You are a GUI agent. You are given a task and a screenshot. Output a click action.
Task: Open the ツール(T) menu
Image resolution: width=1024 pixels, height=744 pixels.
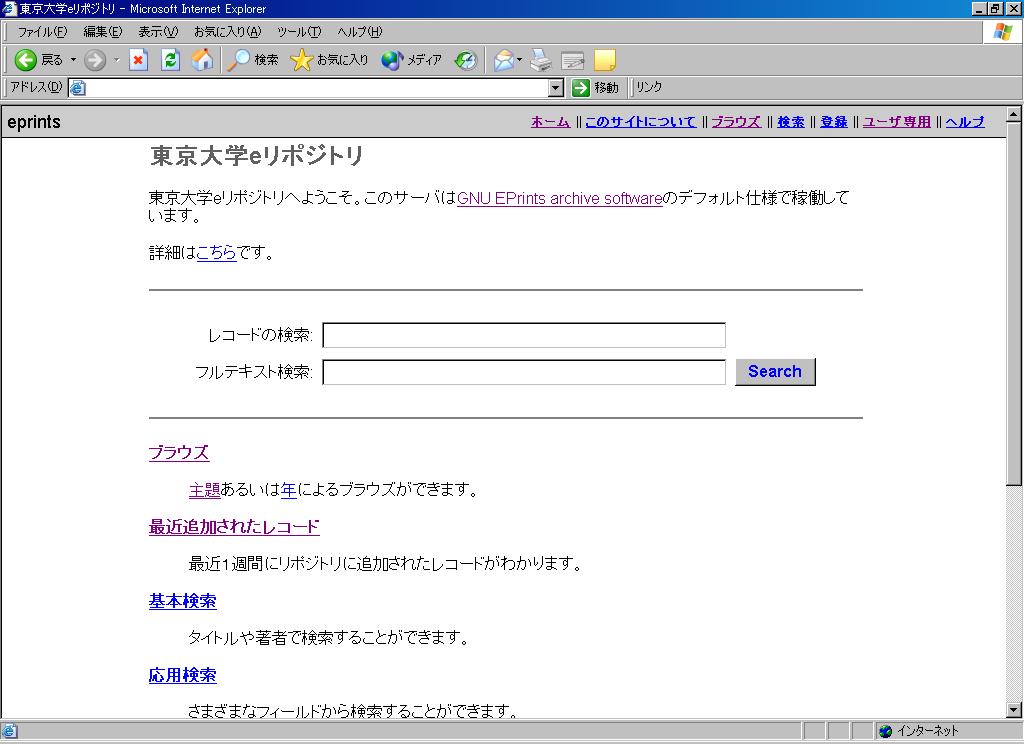point(298,31)
